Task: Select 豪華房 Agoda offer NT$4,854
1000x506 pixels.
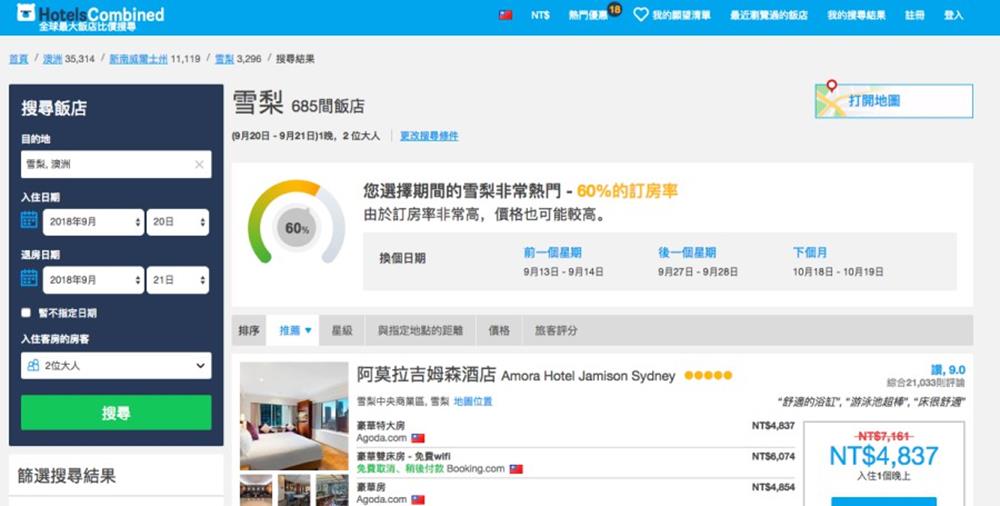Action: click(x=576, y=493)
